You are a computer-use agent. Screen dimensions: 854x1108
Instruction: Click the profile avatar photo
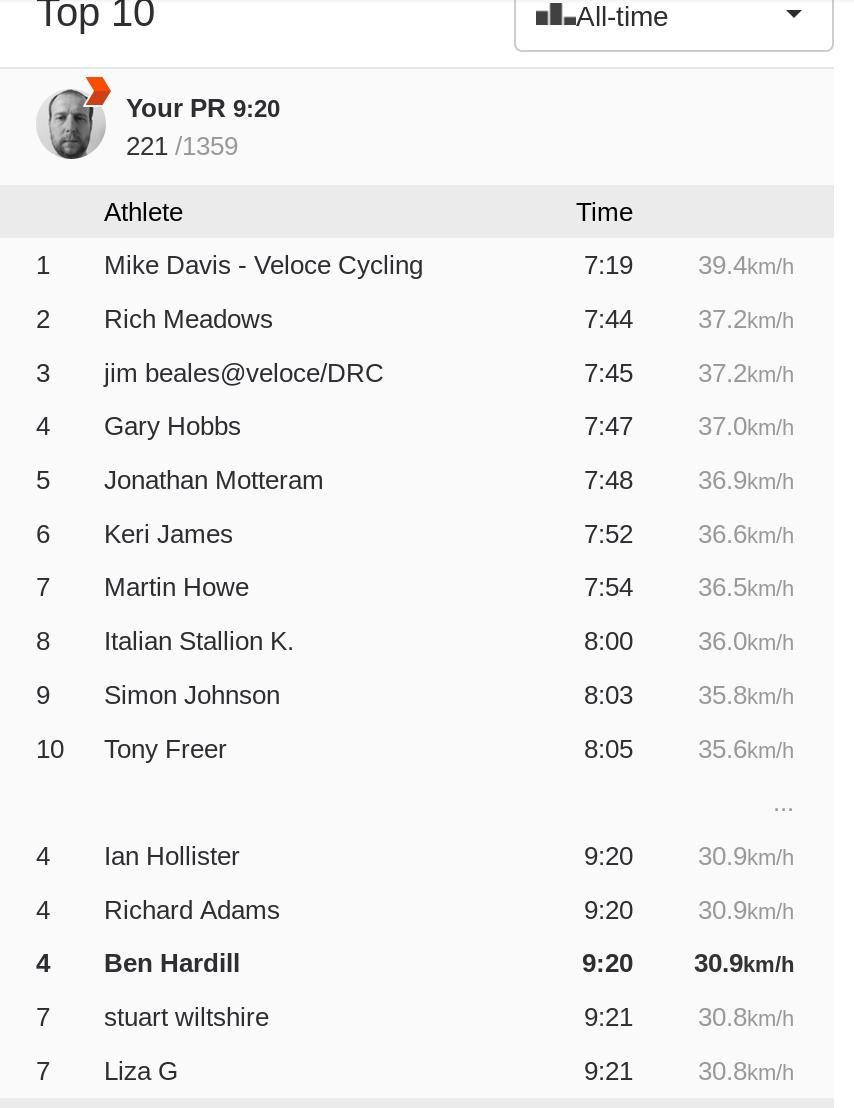point(70,124)
